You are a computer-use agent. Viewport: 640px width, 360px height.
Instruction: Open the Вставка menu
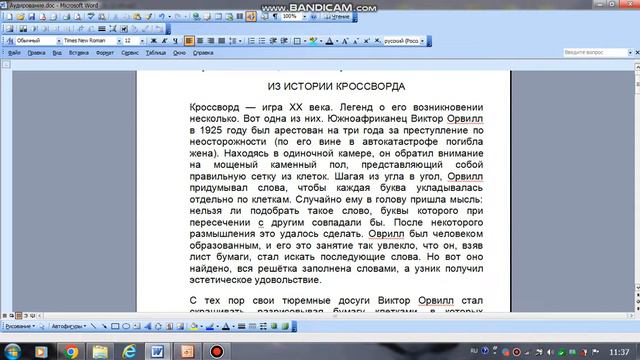[x=79, y=53]
